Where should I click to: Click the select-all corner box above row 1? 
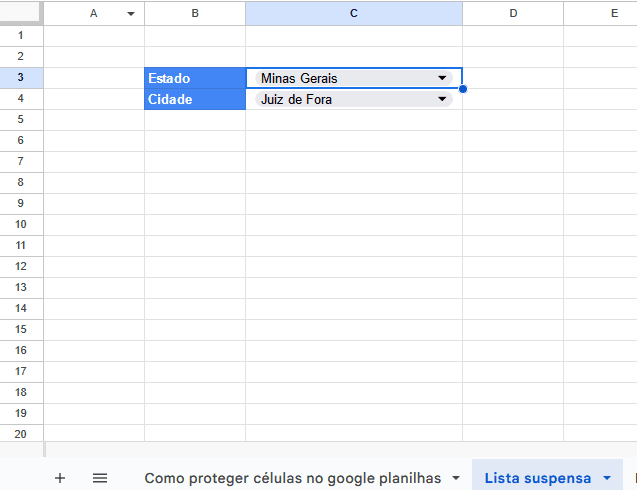point(21,13)
